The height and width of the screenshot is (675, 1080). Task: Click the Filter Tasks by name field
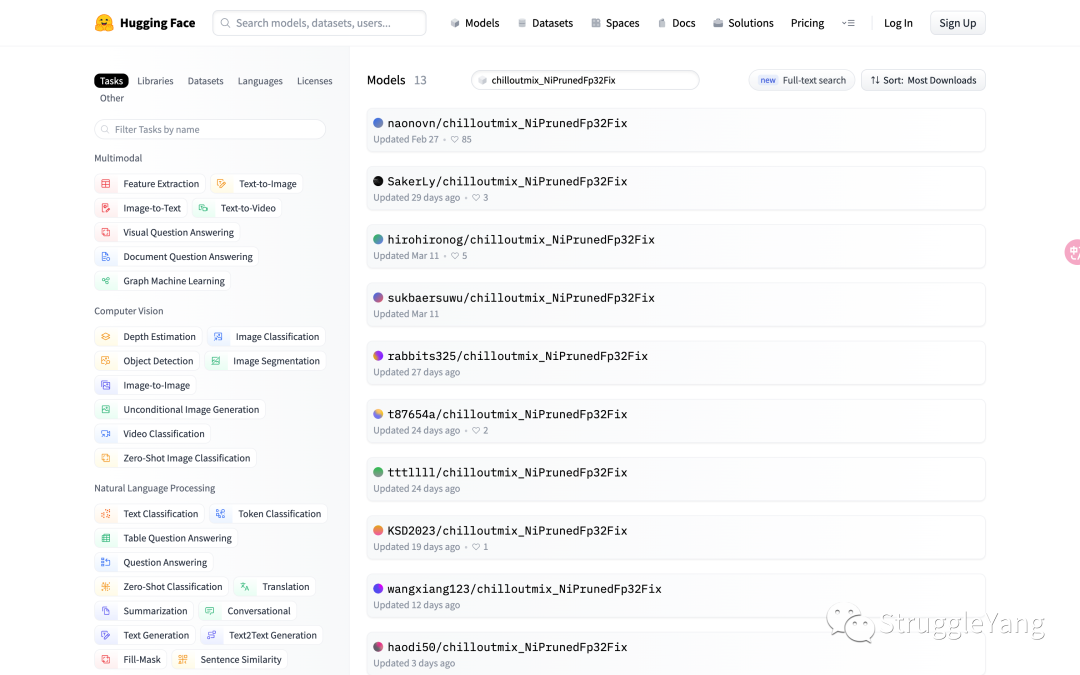click(210, 129)
